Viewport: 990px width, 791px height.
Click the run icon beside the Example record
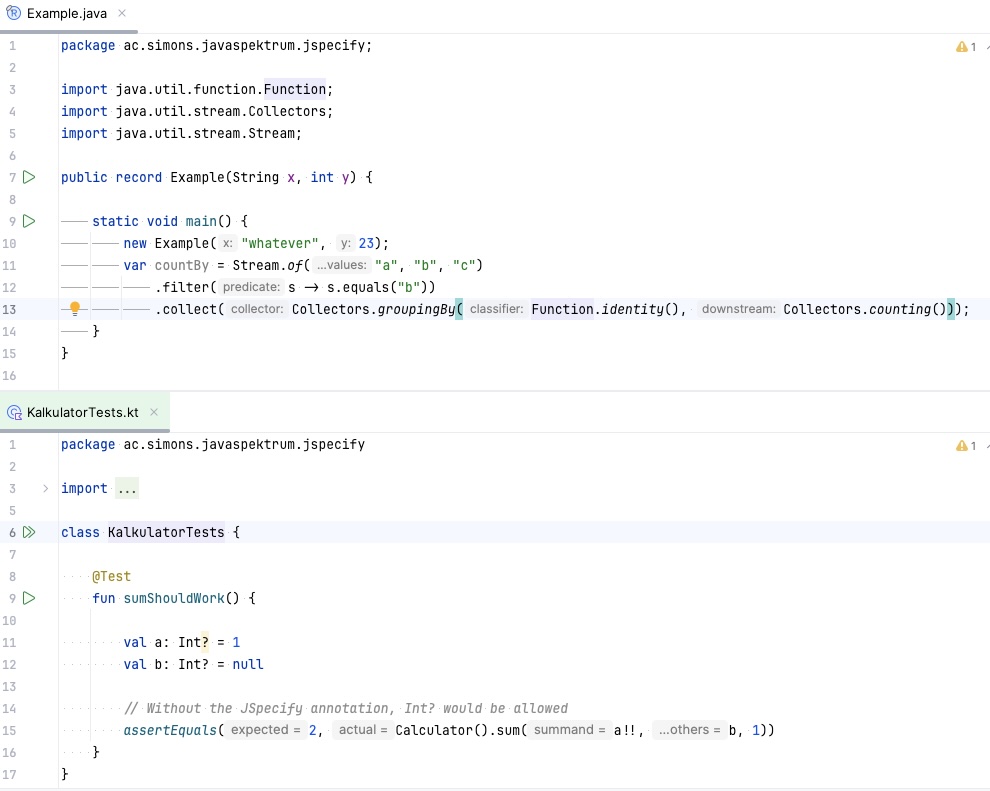[x=29, y=177]
